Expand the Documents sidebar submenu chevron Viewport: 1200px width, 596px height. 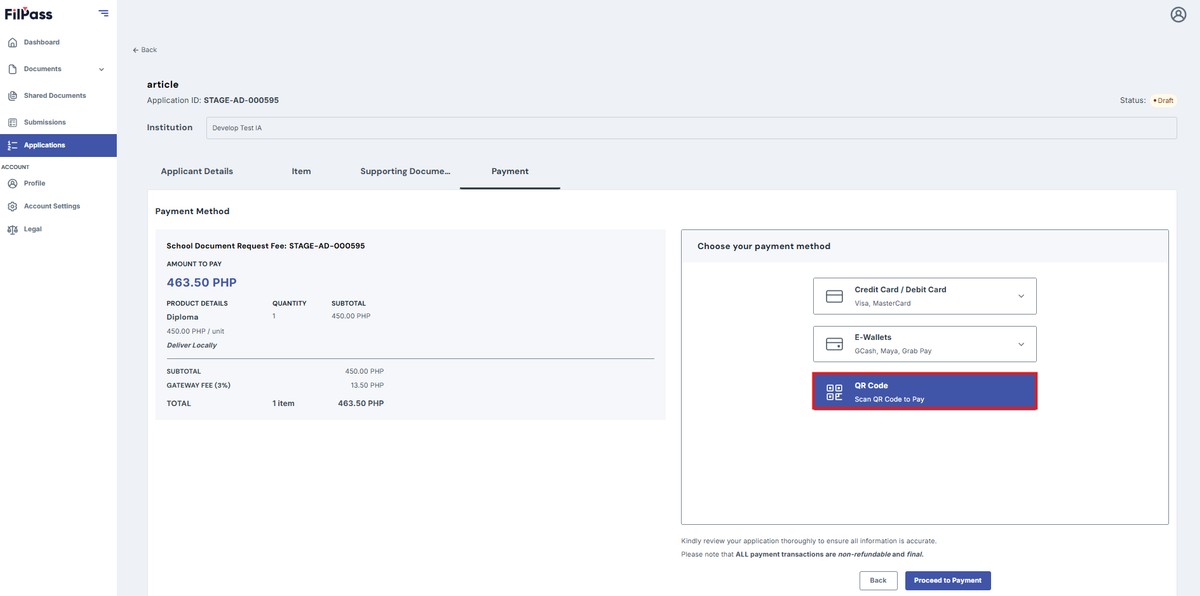pyautogui.click(x=101, y=69)
